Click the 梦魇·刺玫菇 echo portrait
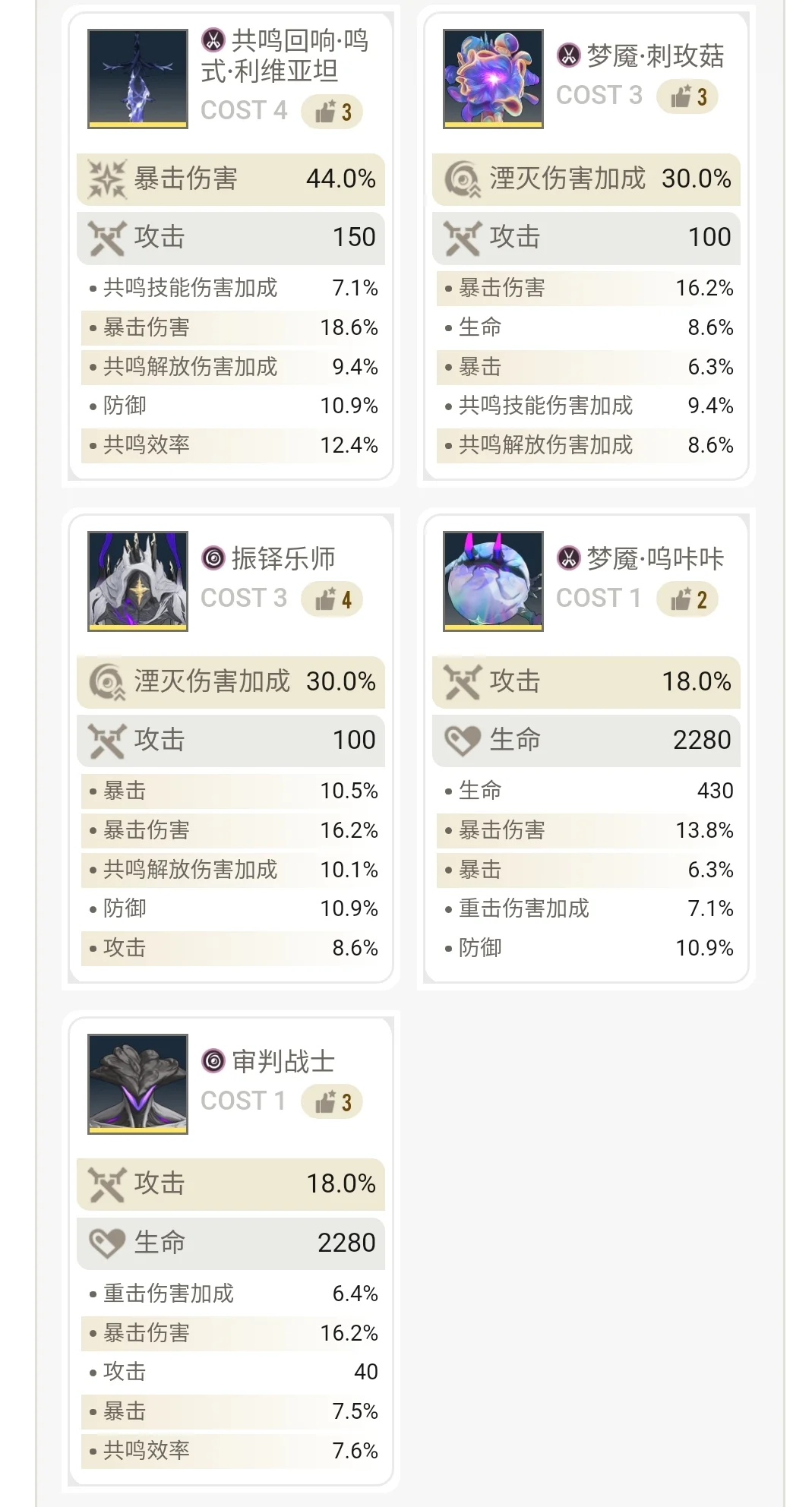This screenshot has width=812, height=1507. point(493,79)
